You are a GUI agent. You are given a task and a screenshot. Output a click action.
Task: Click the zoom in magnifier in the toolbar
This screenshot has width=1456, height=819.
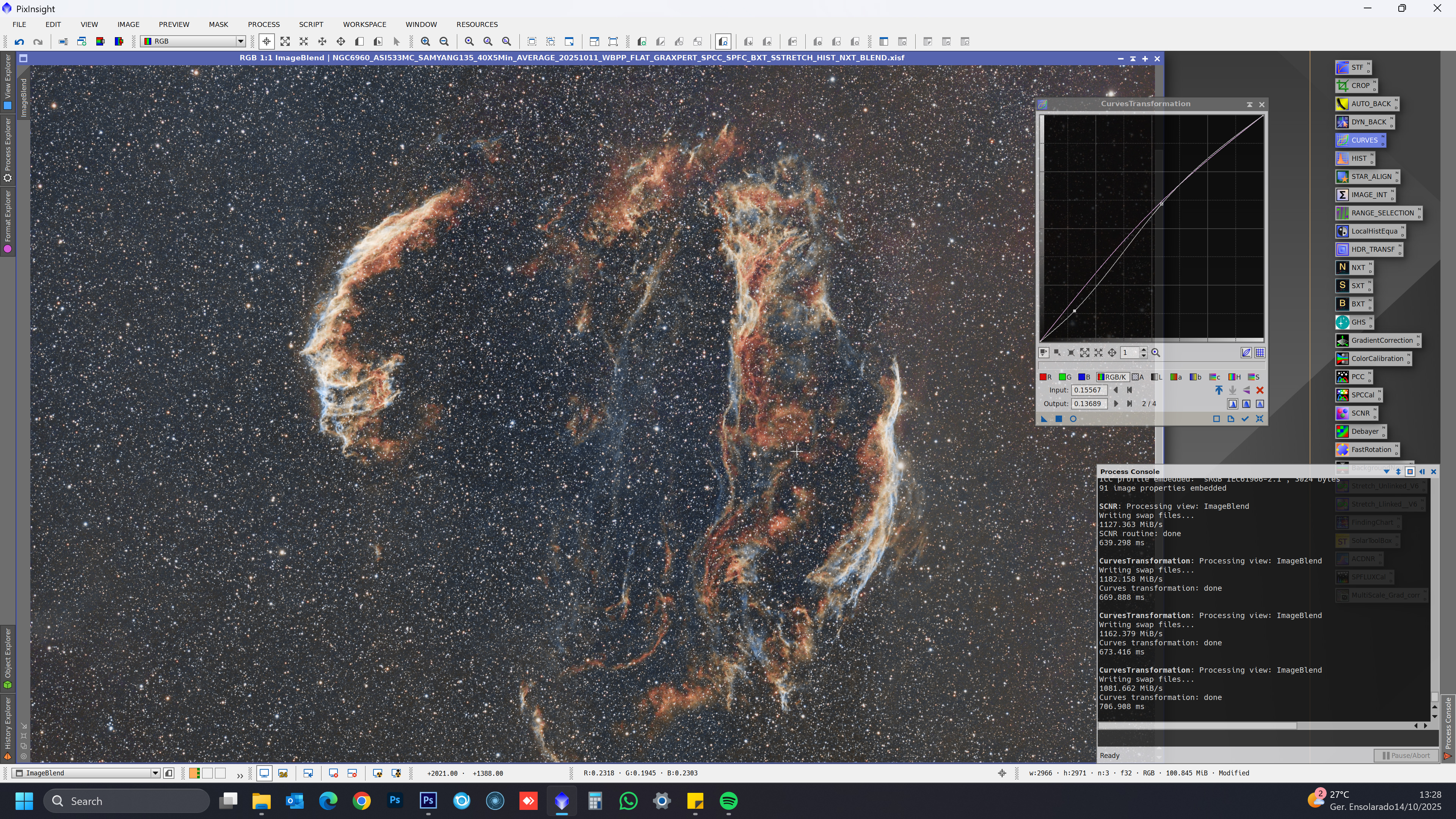[425, 41]
